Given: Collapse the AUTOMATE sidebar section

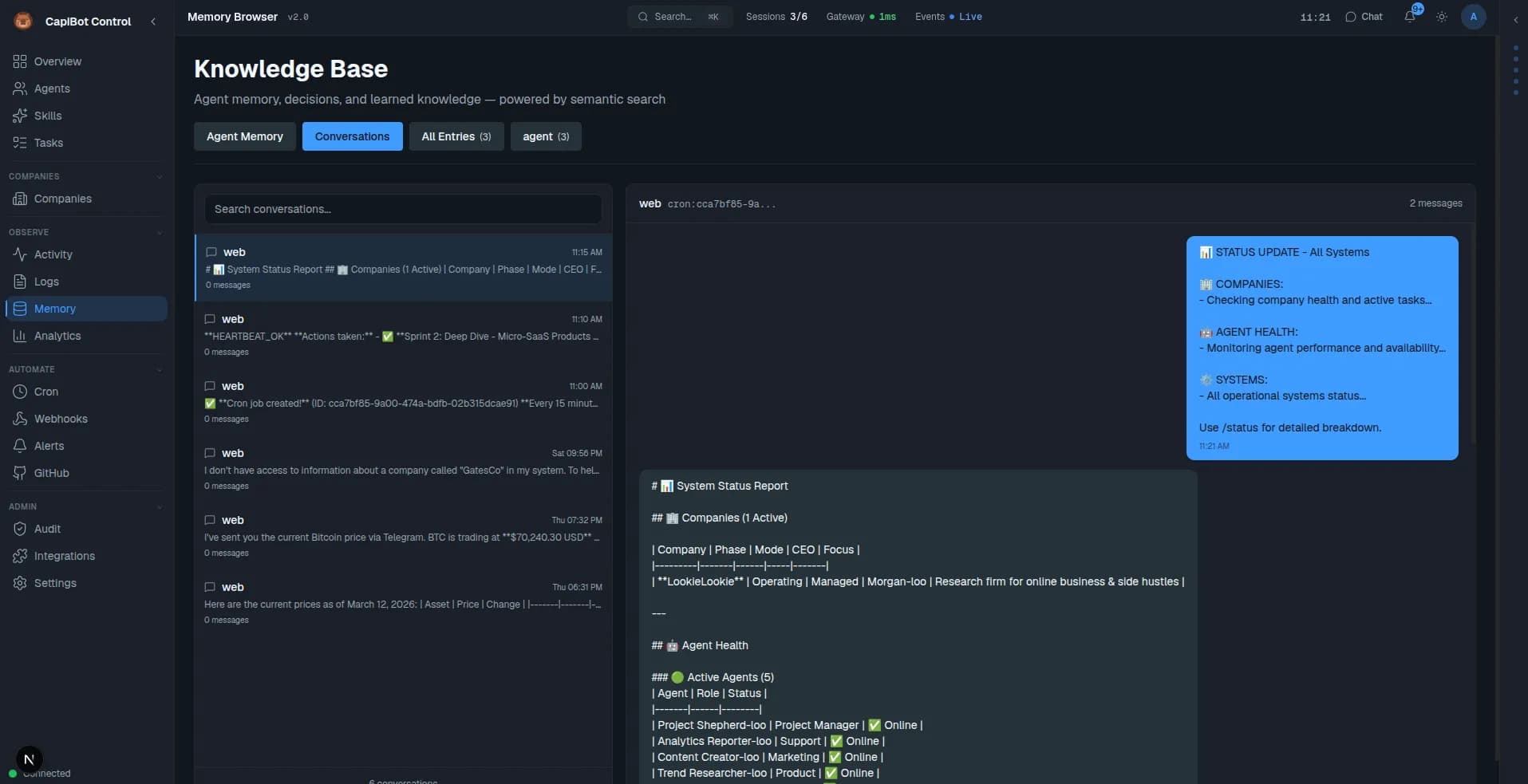Looking at the screenshot, I should [160, 369].
